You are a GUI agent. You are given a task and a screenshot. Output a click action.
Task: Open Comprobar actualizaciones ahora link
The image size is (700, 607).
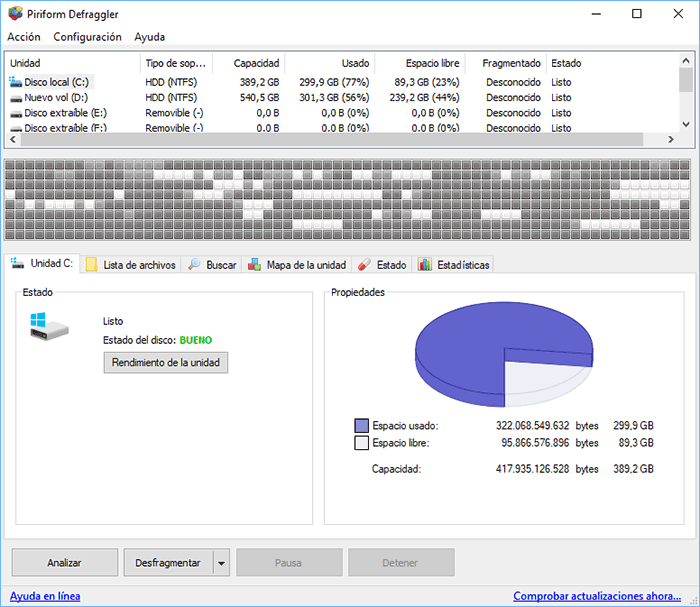coord(597,596)
